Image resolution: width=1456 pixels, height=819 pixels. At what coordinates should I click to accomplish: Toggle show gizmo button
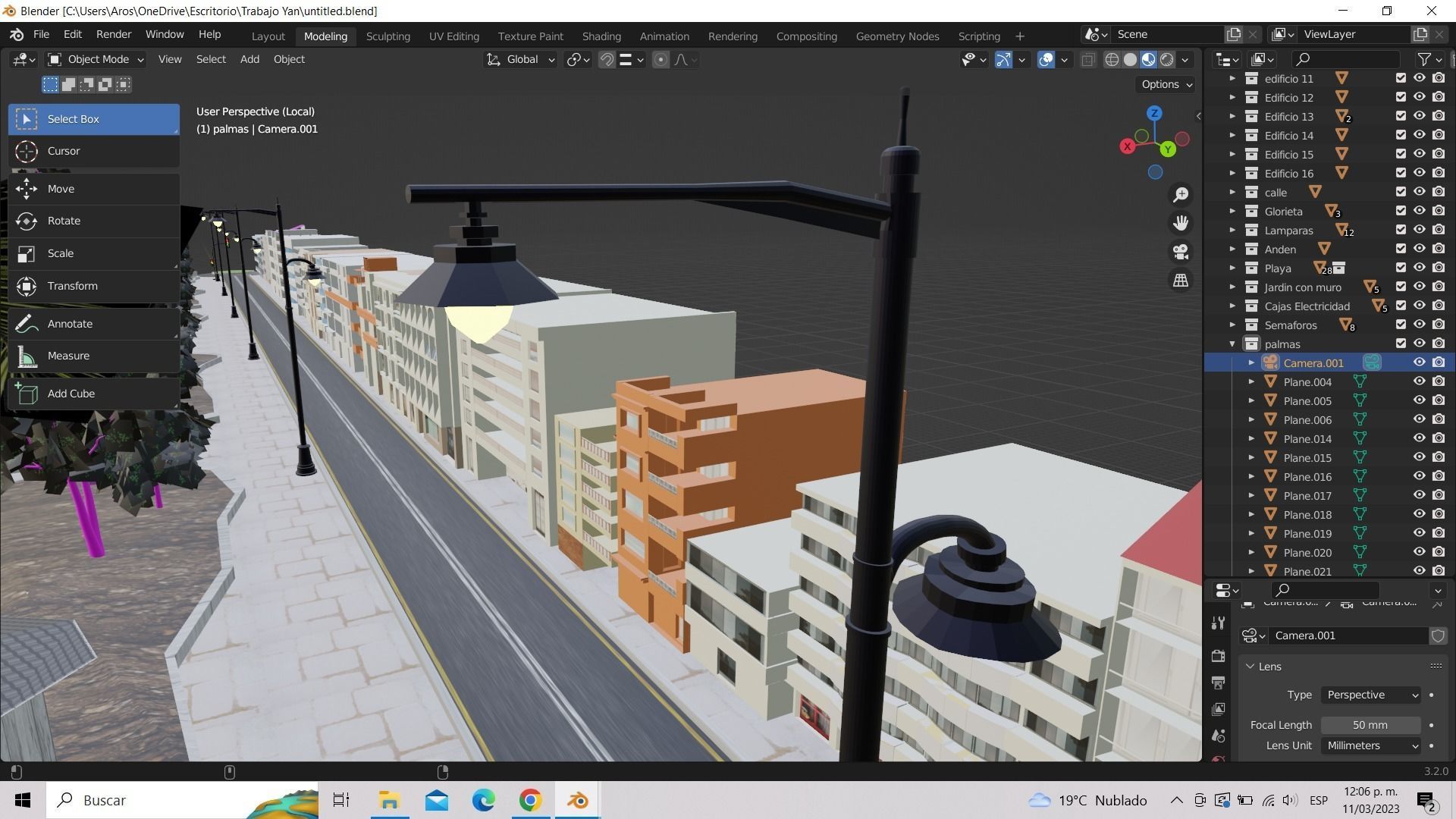(x=1003, y=60)
